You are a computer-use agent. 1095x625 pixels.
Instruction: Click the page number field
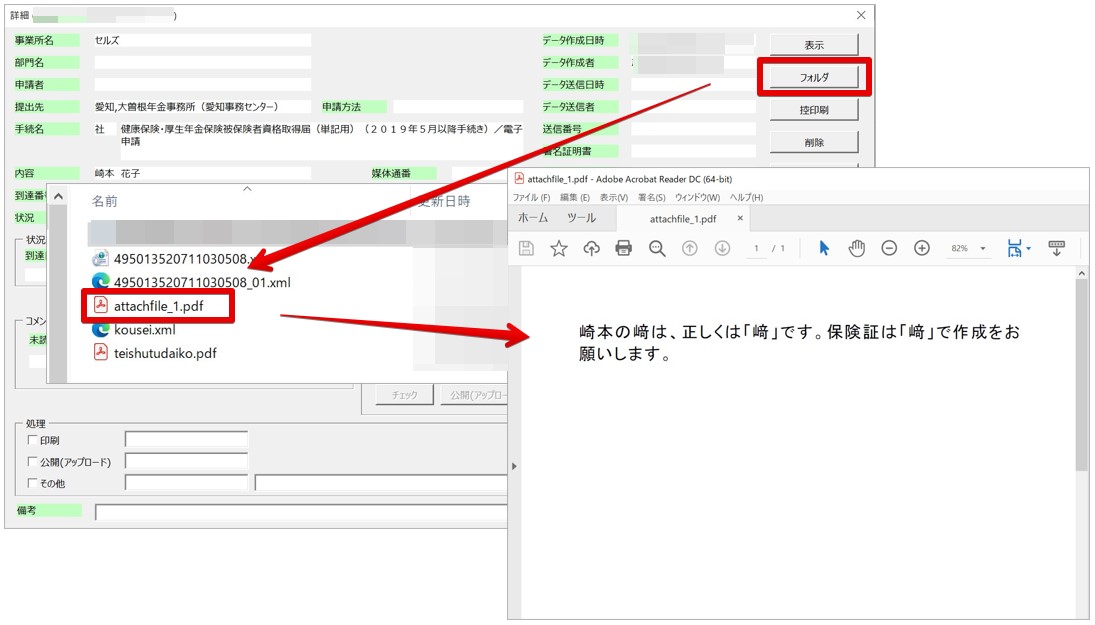pyautogui.click(x=756, y=249)
